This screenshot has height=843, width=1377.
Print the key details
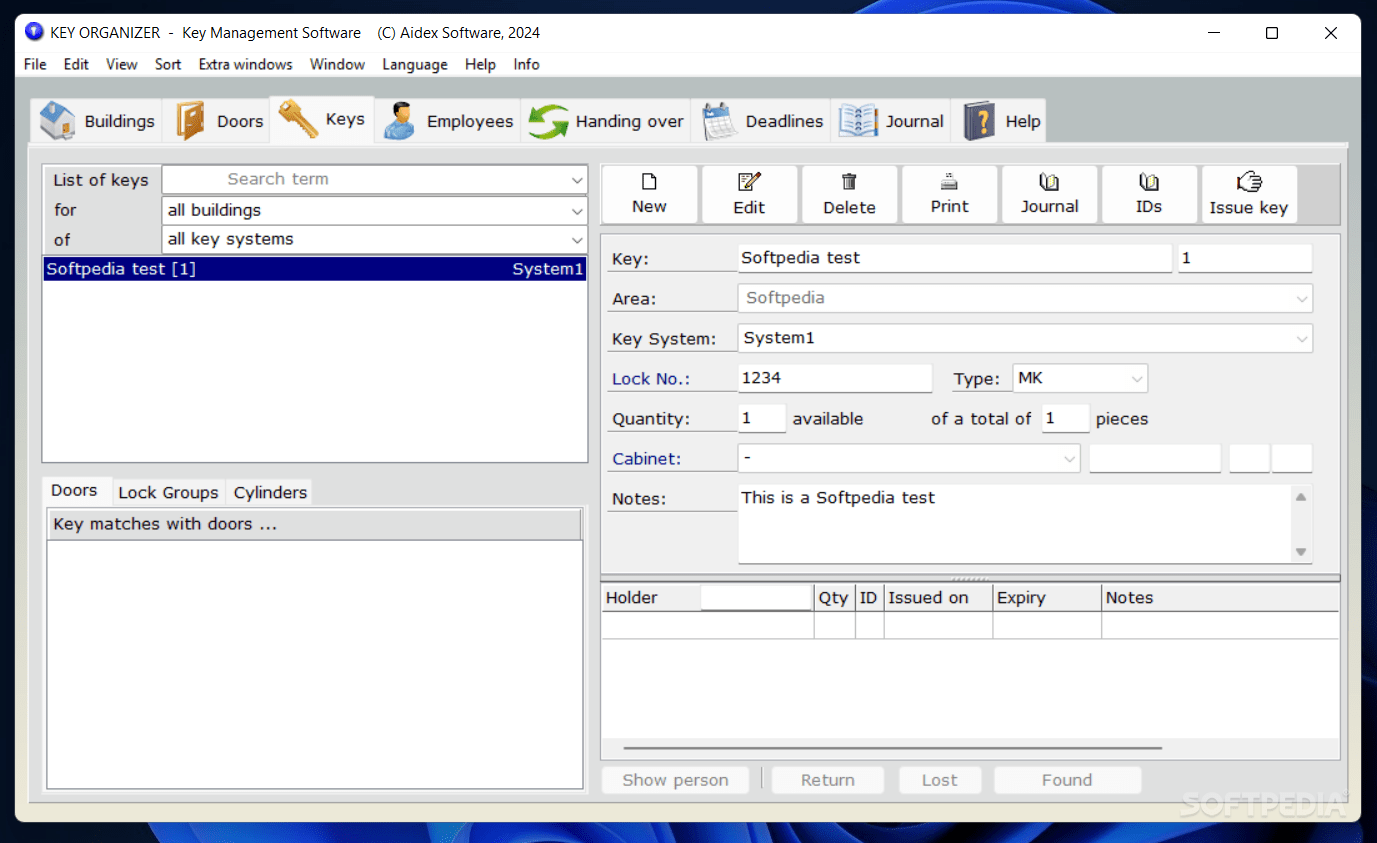(948, 194)
